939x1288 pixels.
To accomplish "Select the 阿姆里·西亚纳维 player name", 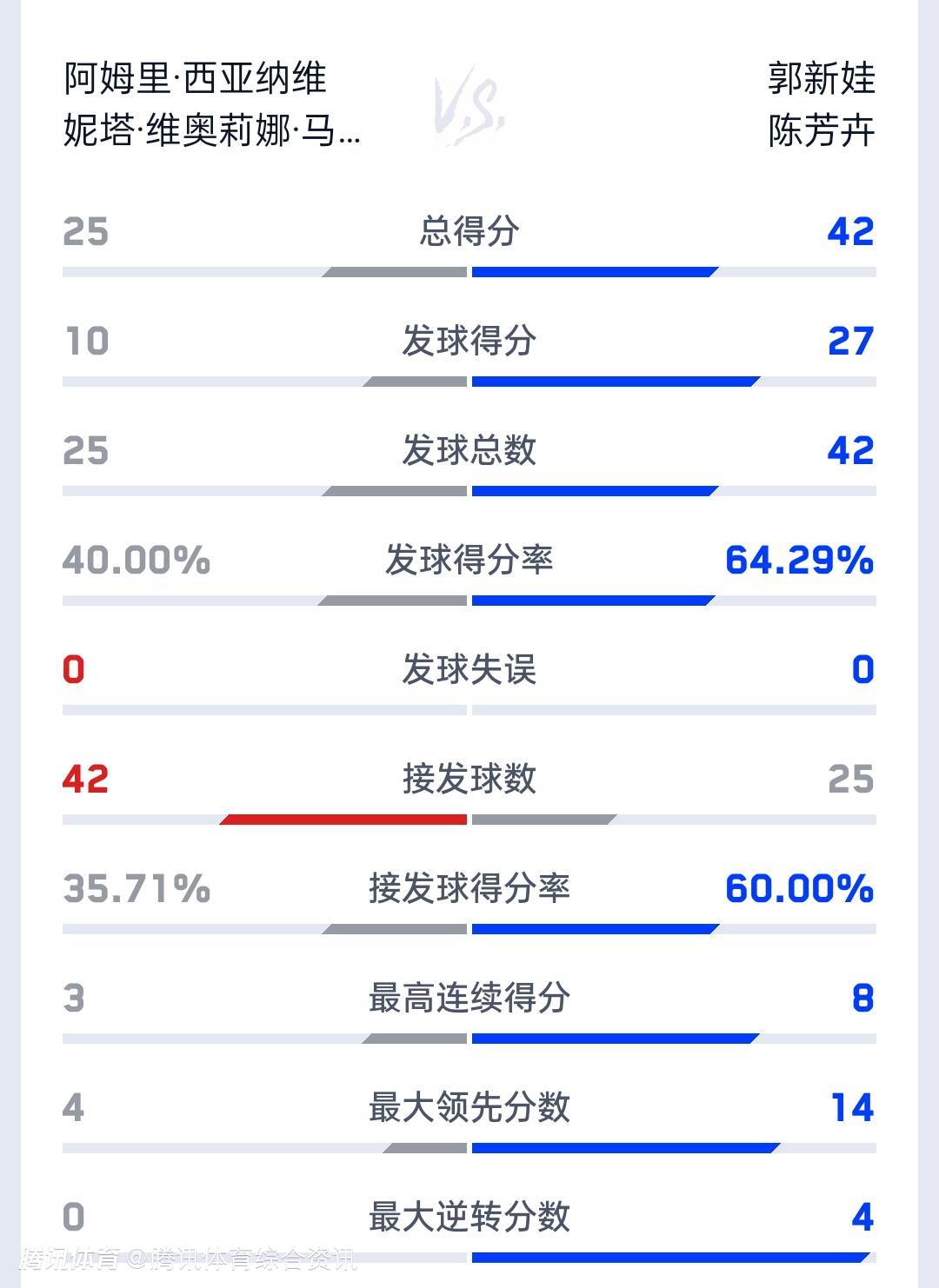I will [x=195, y=79].
